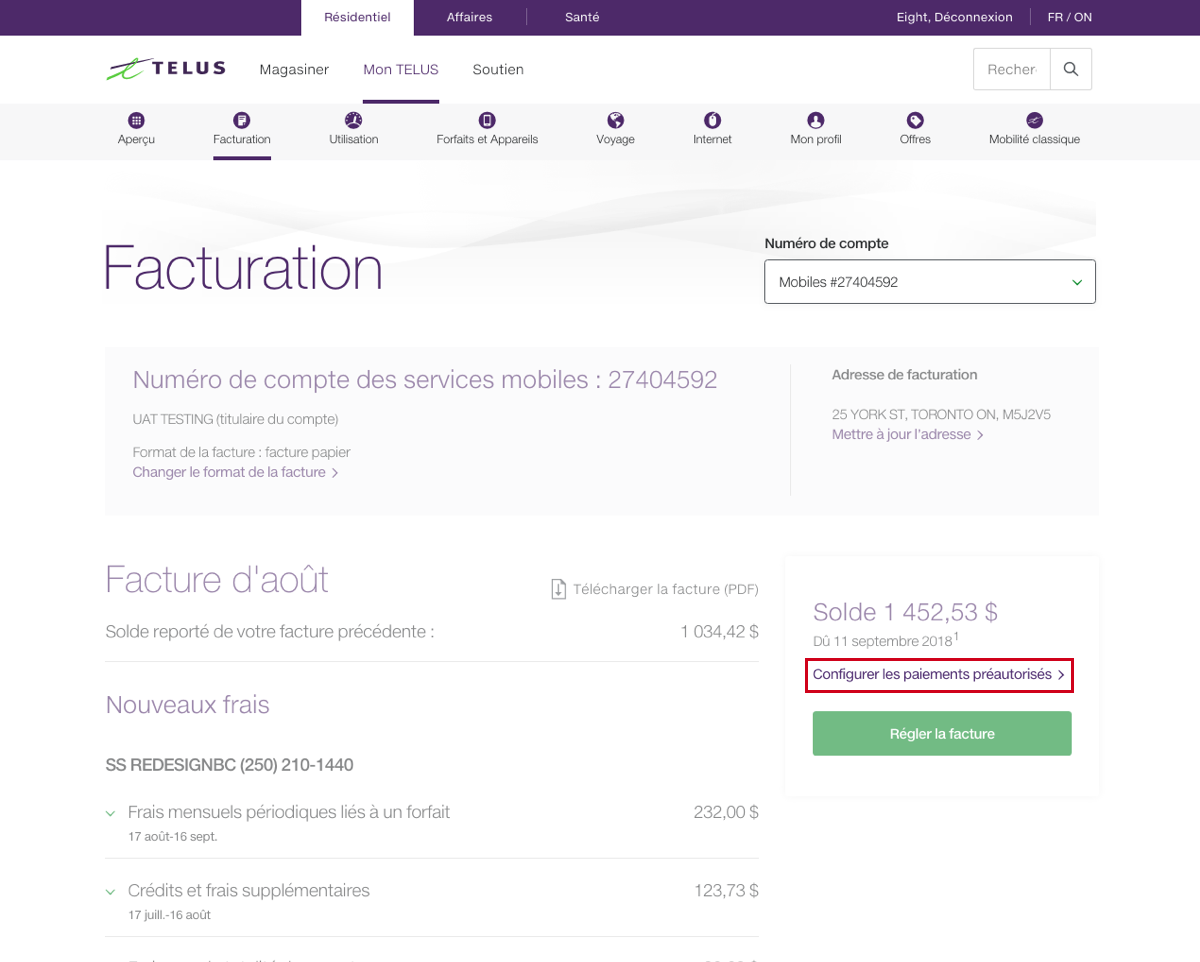
Task: Select the Facturation bill icon
Action: [x=242, y=120]
